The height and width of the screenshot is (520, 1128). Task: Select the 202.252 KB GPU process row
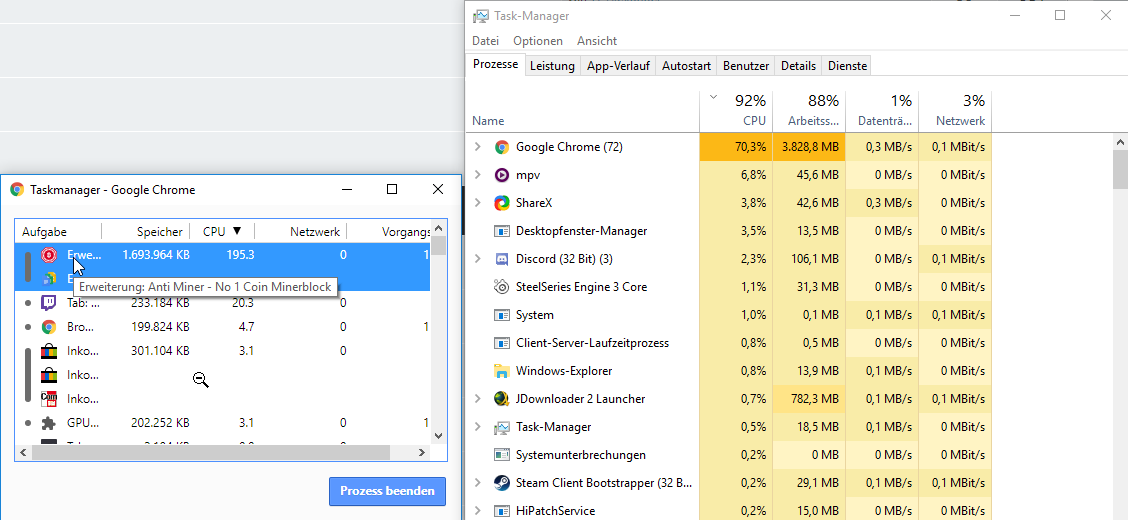click(222, 423)
